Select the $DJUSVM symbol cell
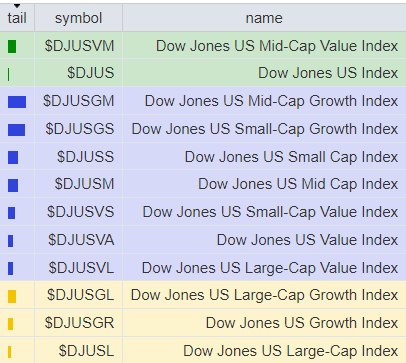 (79, 46)
